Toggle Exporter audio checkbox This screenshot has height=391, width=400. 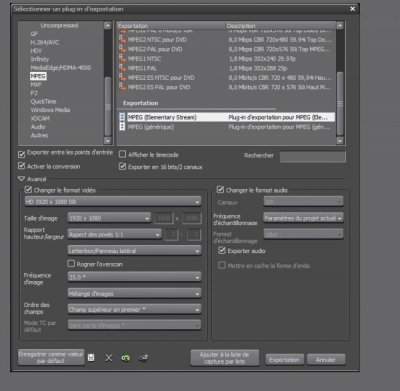[222, 250]
